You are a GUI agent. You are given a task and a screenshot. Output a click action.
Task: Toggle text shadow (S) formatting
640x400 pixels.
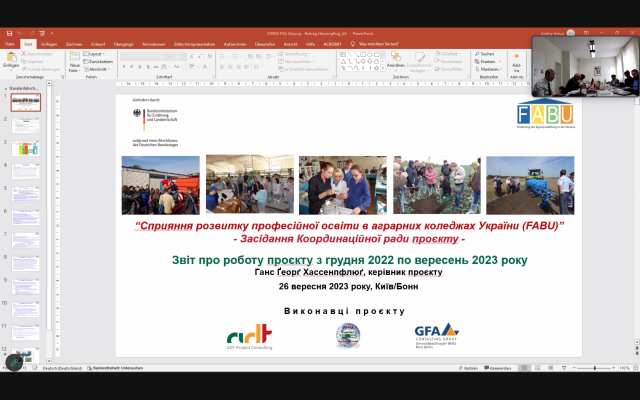click(x=148, y=67)
